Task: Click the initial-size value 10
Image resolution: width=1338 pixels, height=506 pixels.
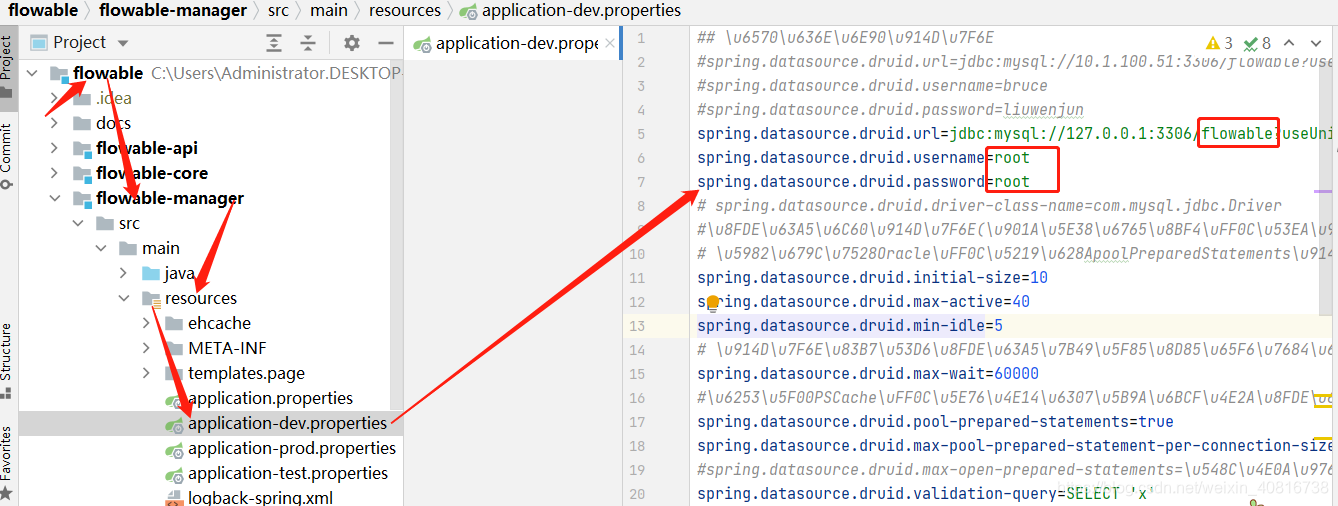Action: 1039,278
